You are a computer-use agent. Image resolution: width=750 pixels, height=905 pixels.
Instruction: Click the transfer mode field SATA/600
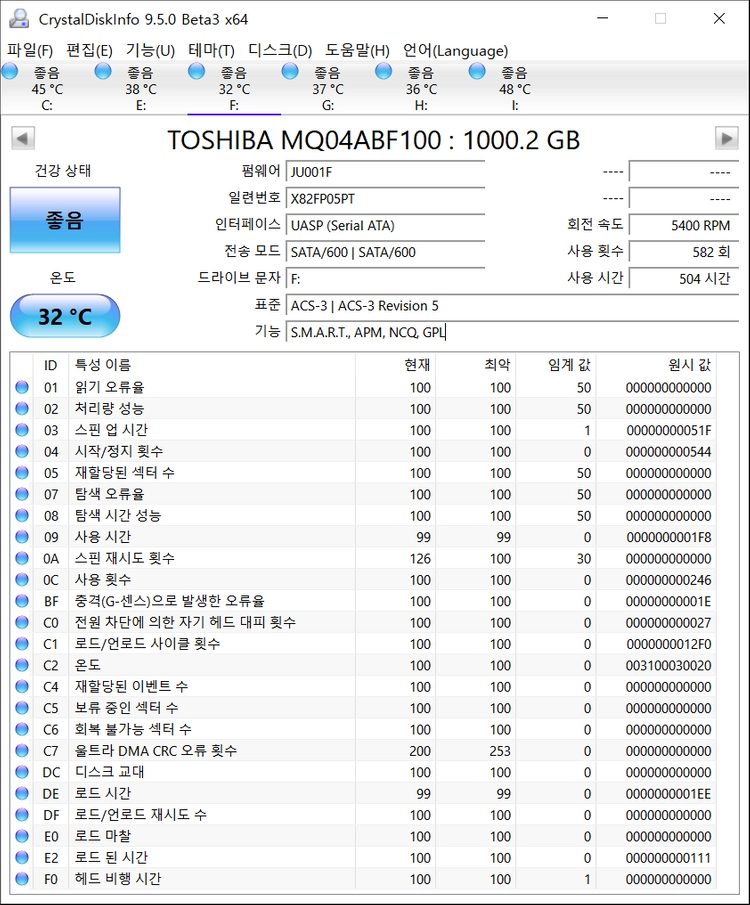tap(385, 252)
